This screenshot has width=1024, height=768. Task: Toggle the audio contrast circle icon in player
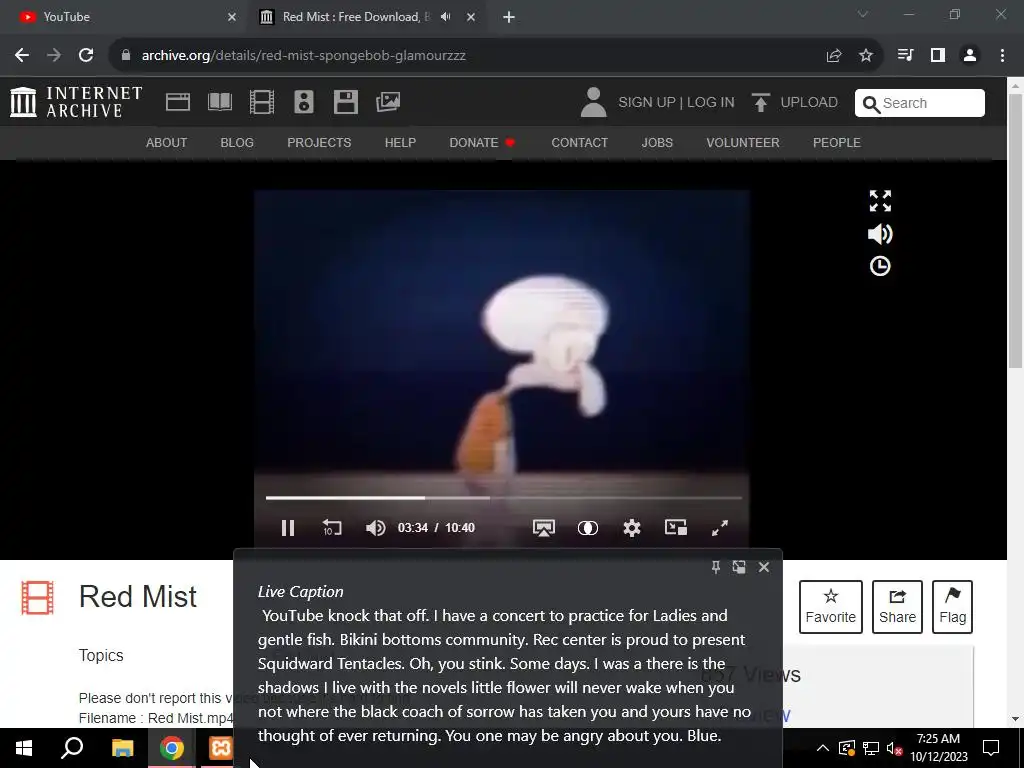tap(588, 528)
